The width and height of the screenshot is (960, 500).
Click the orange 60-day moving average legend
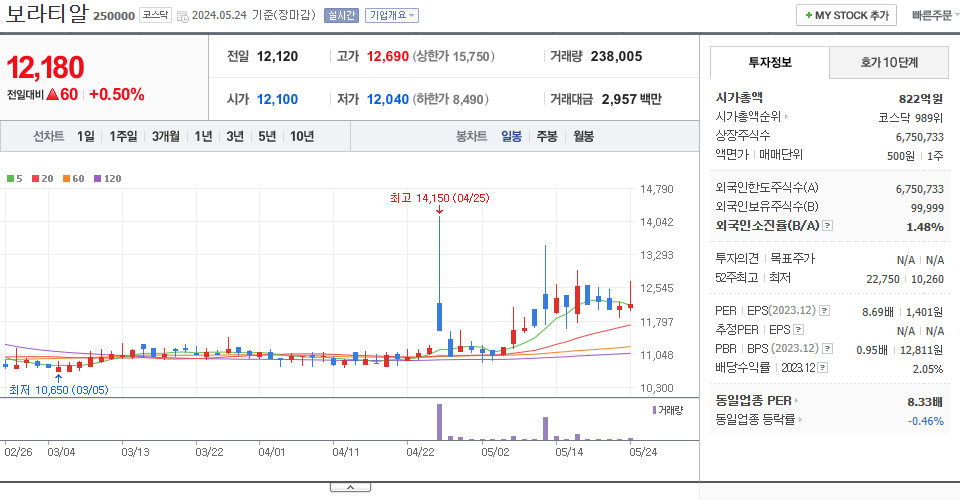click(73, 179)
